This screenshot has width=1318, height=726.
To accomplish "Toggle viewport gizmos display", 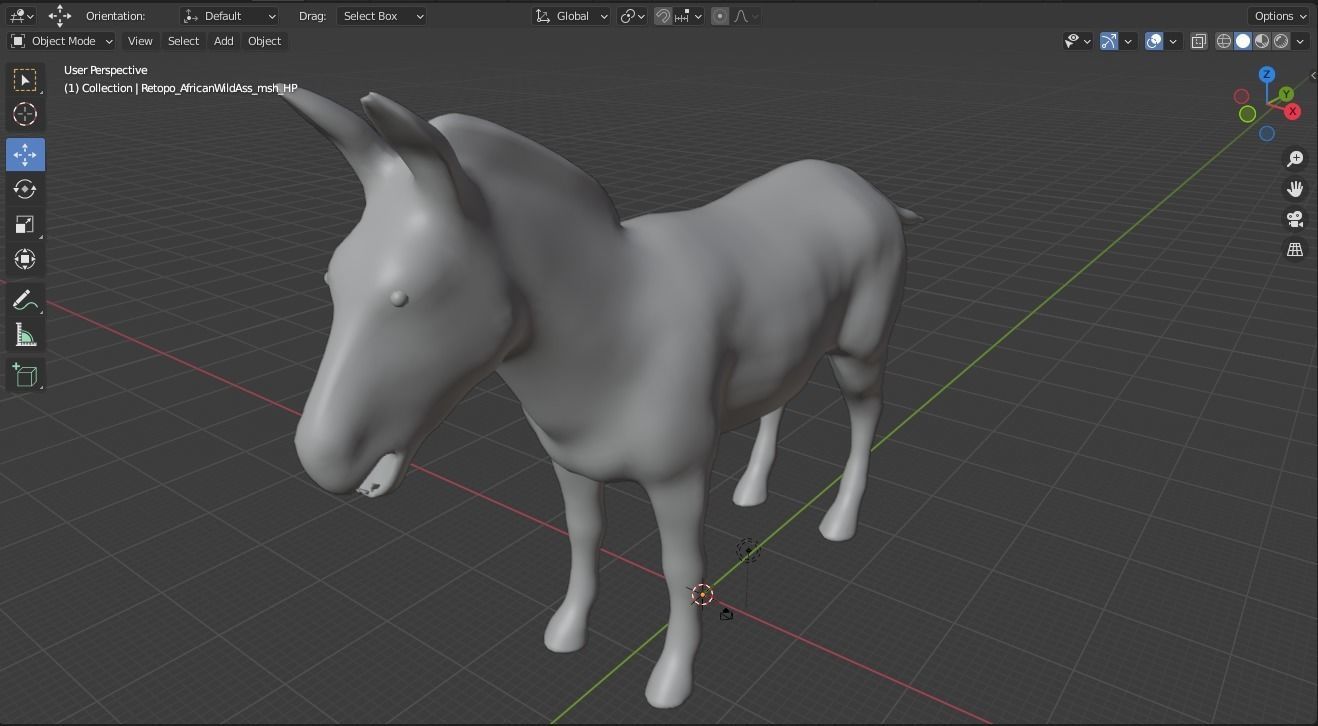I will (1109, 41).
